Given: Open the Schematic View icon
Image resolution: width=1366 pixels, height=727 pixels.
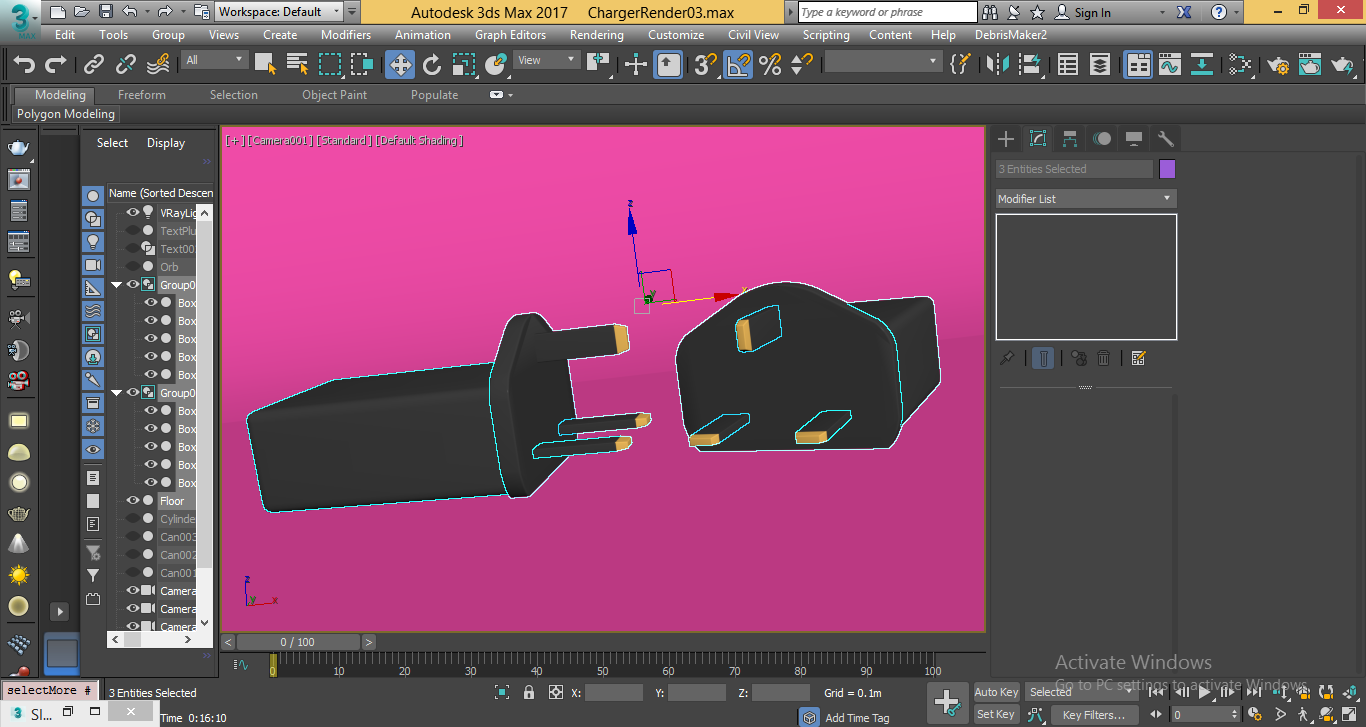Looking at the screenshot, I should pos(1201,65).
